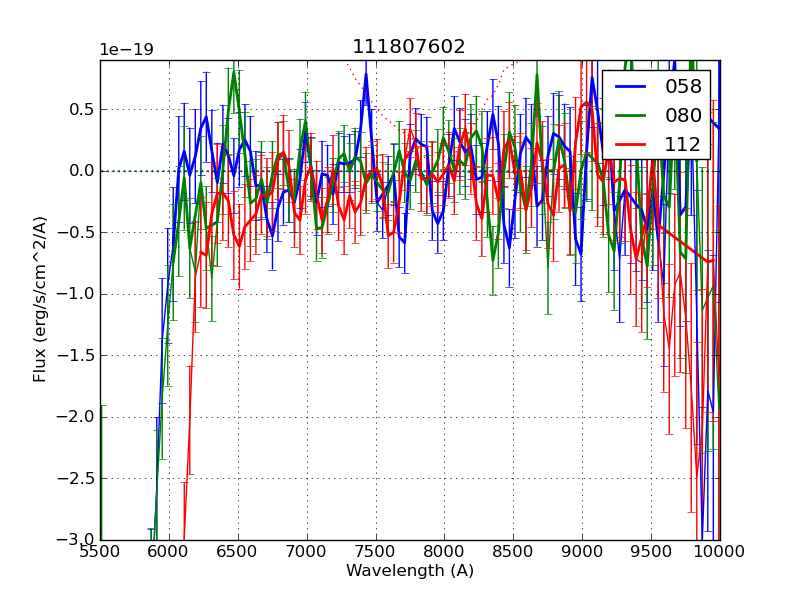
Task: Click the green line swatch in legend
Action: click(x=632, y=116)
